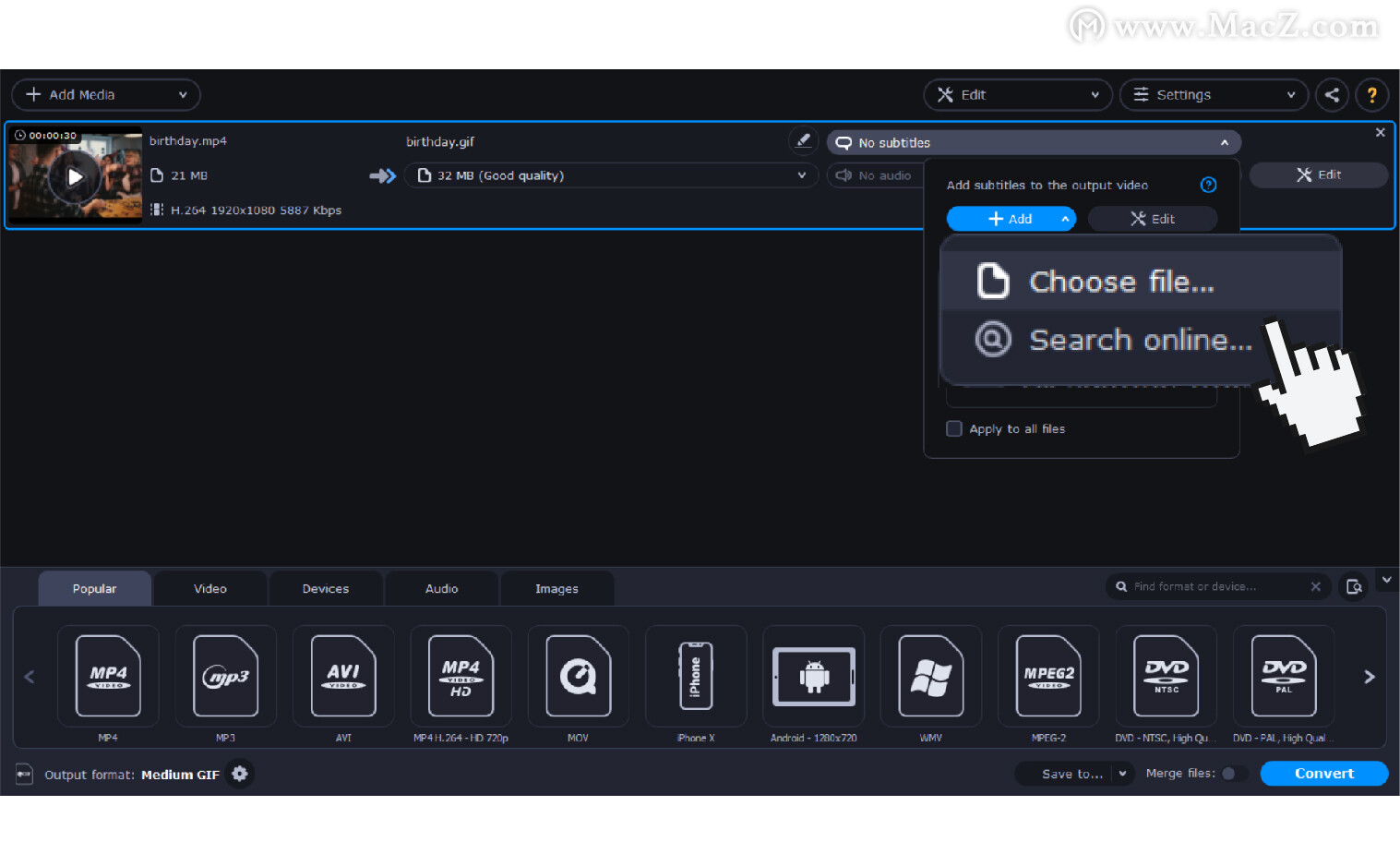This screenshot has height=866, width=1400.
Task: Switch to the Popular tab
Action: point(94,588)
